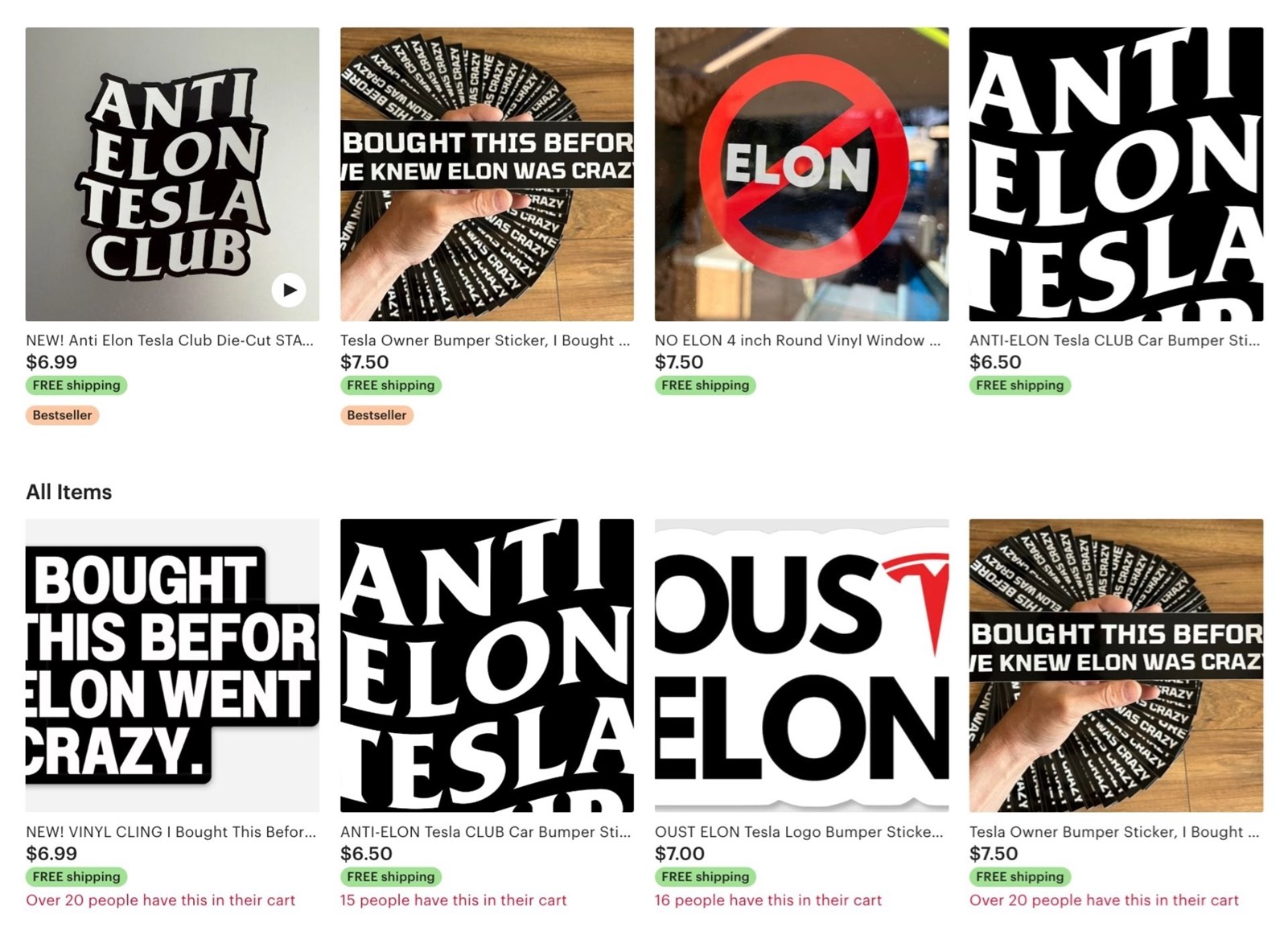Viewport: 1288px width, 927px height.
Task: Play video on Anti Elon Tesla Club thumbnail
Action: (289, 290)
